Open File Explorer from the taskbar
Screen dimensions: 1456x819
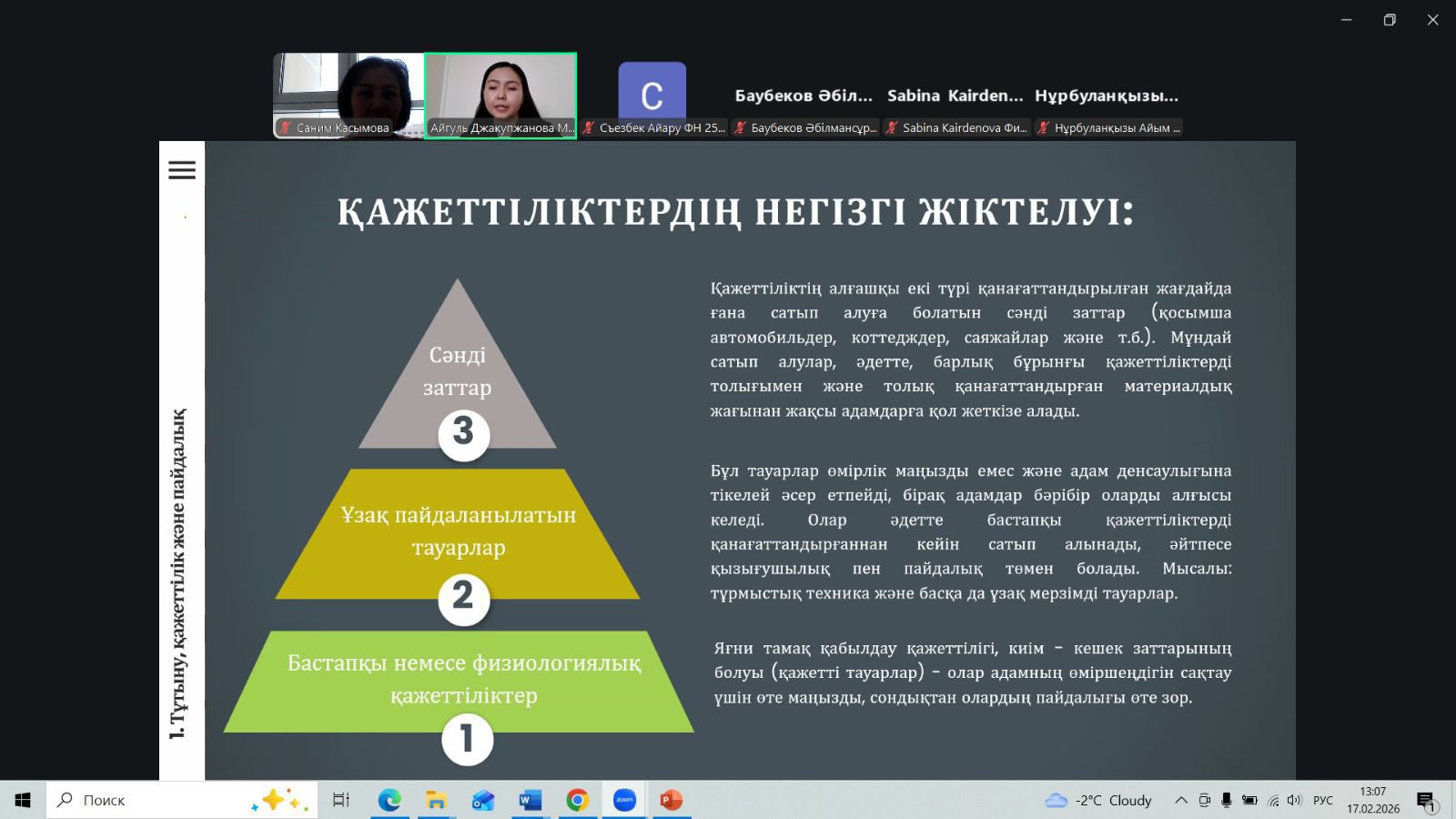coord(437,800)
